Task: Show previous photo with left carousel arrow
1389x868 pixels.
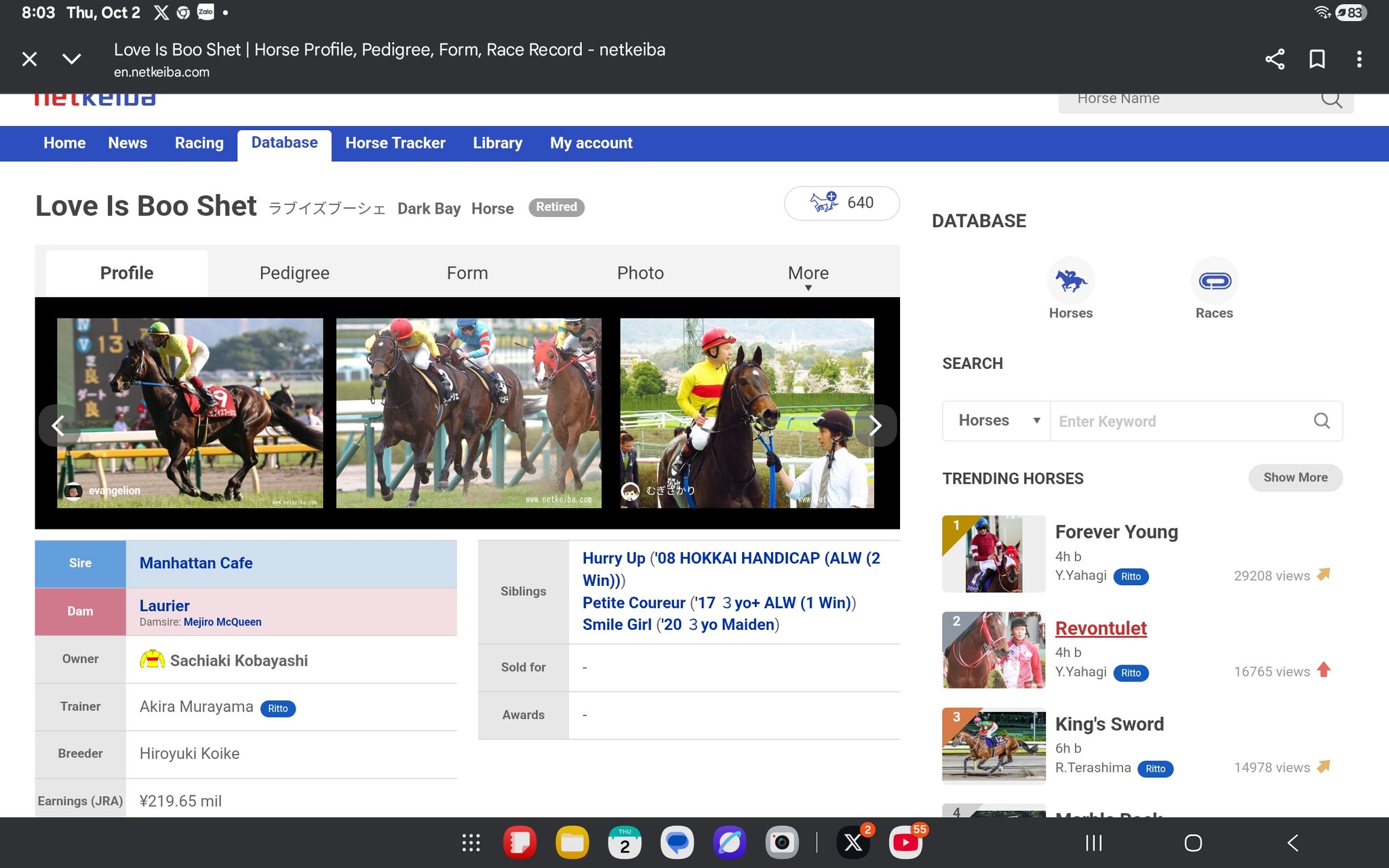Action: click(58, 425)
